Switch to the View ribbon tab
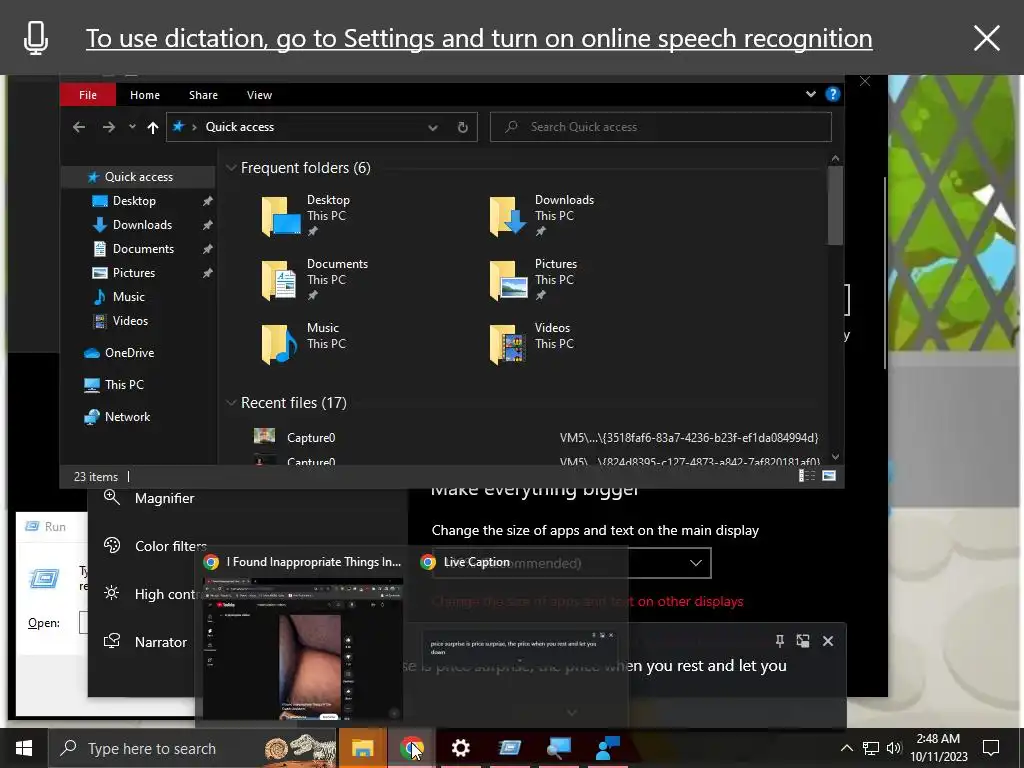Screen dimensions: 1024x768 [259, 95]
